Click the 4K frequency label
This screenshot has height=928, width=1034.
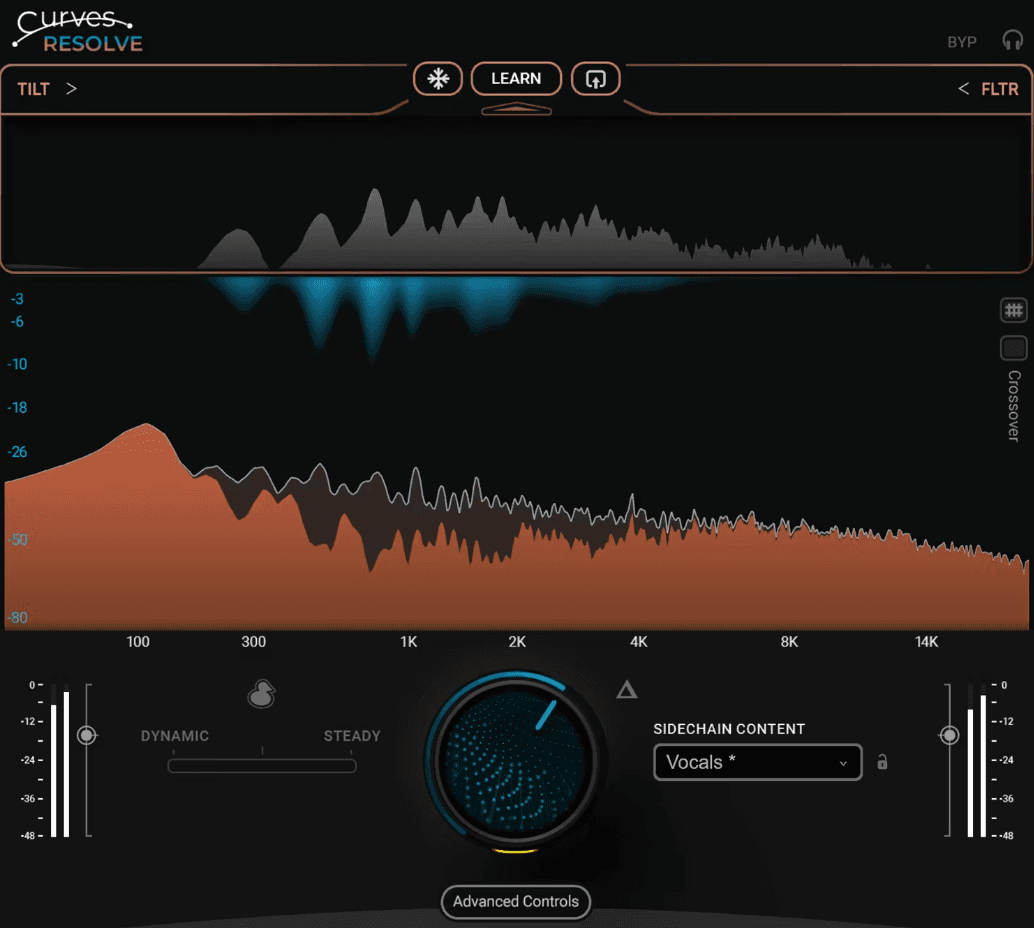pyautogui.click(x=639, y=642)
